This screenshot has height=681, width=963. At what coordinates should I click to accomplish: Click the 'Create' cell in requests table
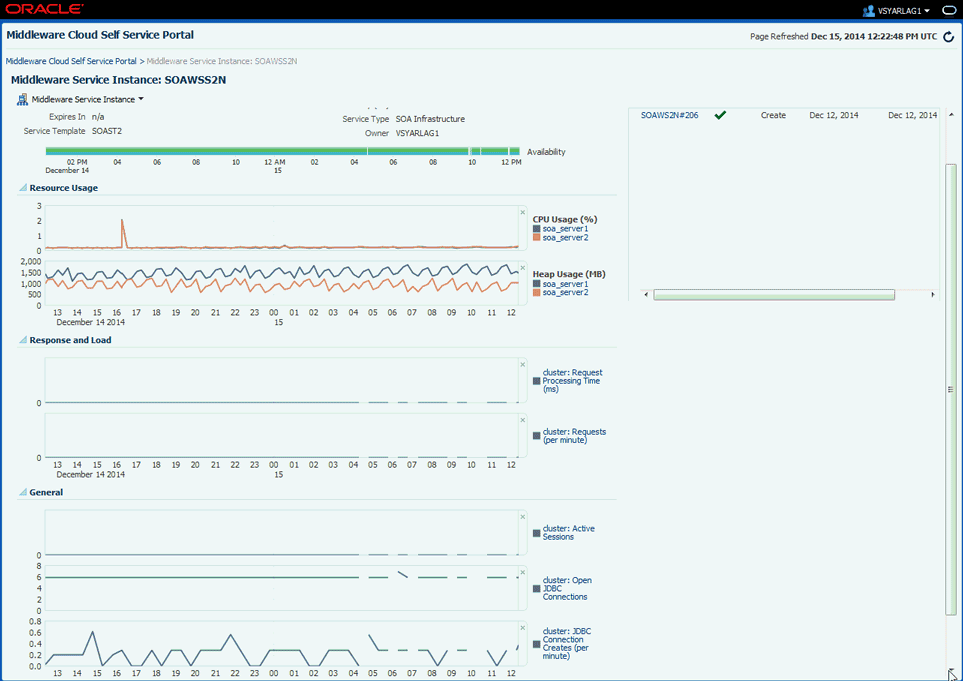773,115
